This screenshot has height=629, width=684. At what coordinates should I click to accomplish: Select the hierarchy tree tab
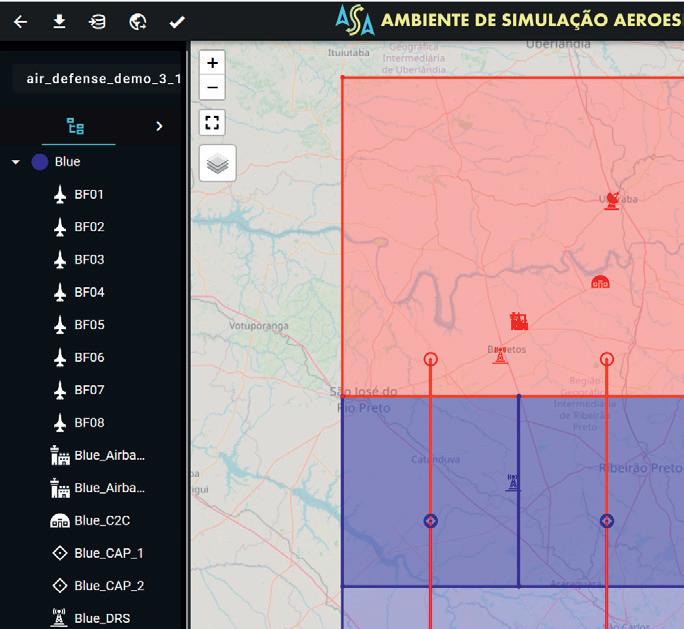75,126
